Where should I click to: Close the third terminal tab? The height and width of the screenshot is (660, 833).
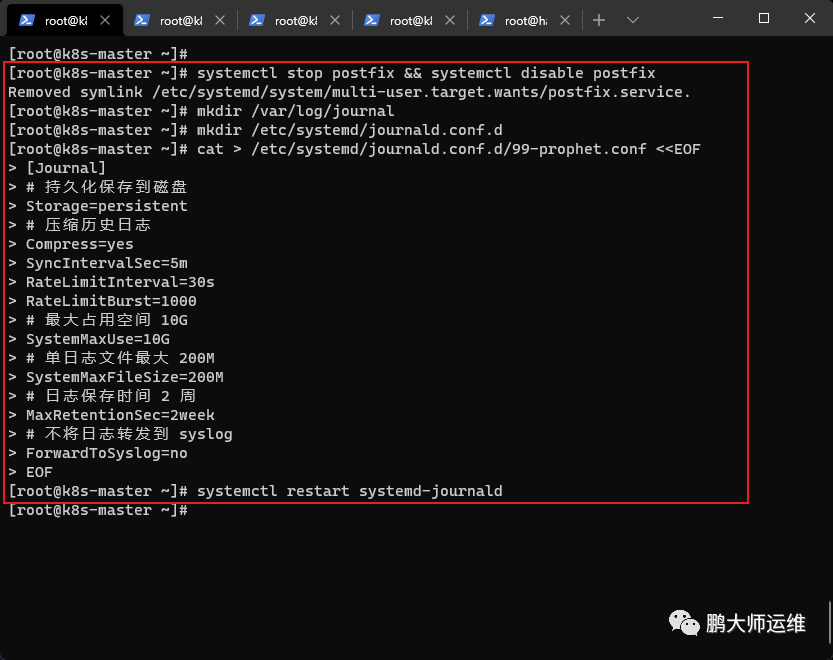335,20
